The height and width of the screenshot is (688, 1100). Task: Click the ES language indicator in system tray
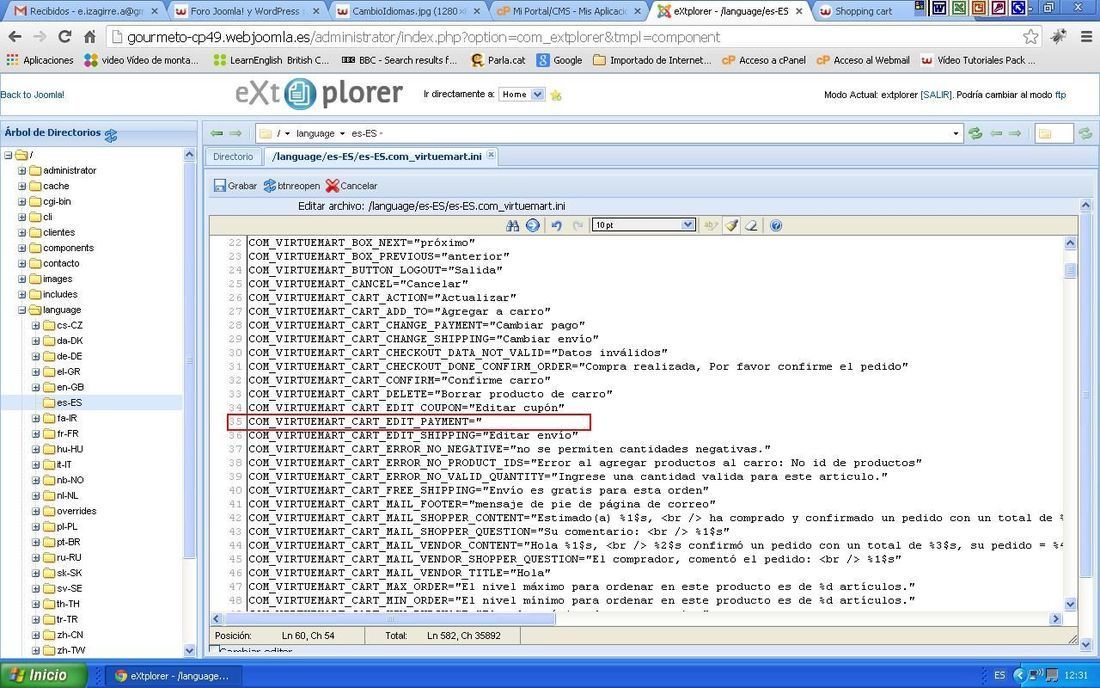click(x=1000, y=675)
